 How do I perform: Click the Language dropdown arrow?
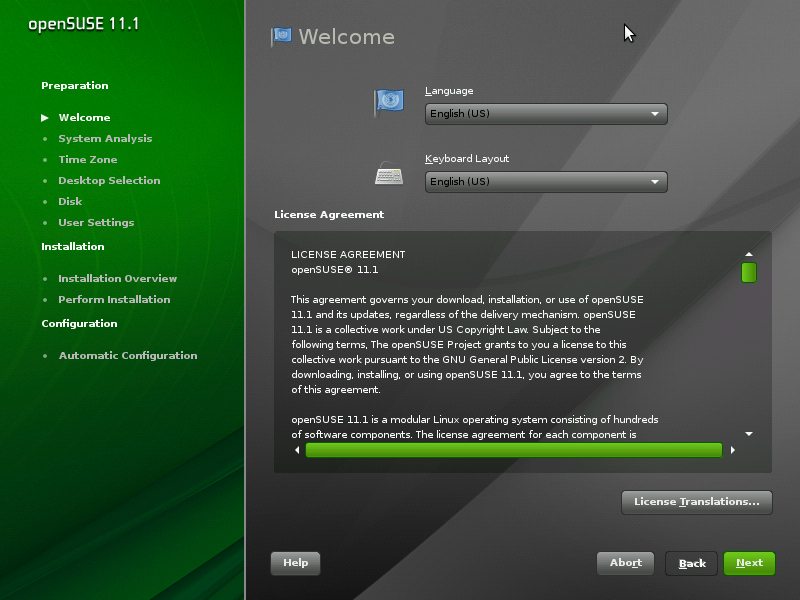pyautogui.click(x=655, y=114)
